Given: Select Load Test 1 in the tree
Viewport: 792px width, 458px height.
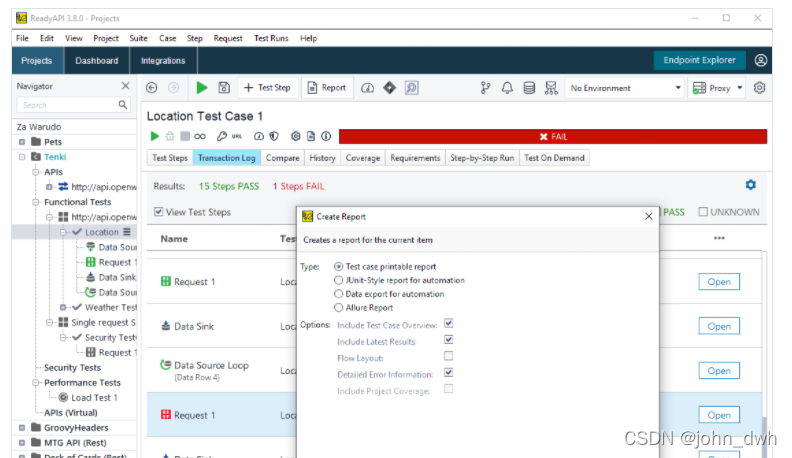Looking at the screenshot, I should (x=94, y=397).
